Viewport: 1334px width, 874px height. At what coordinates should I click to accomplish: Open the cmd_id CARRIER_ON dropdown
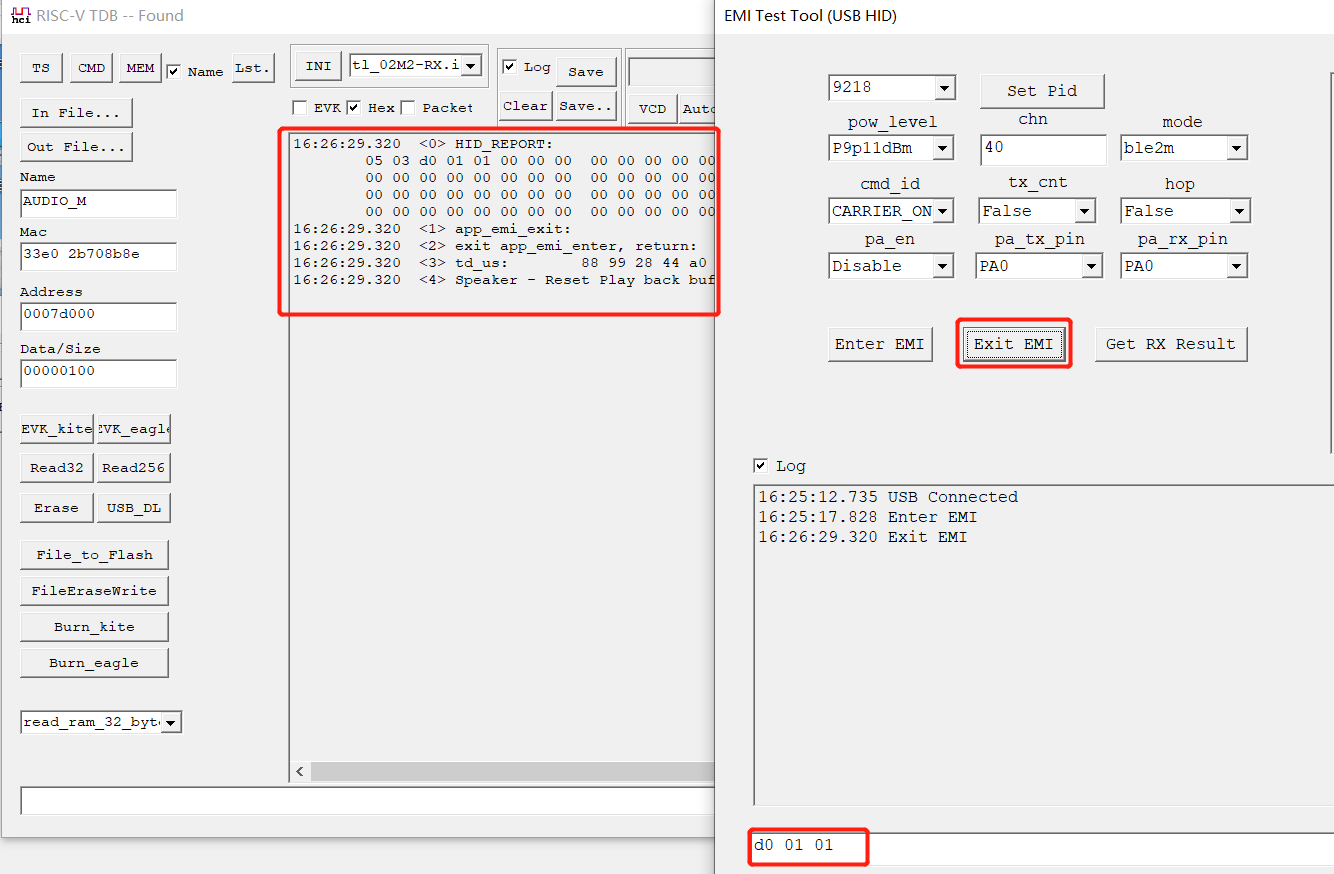(943, 211)
